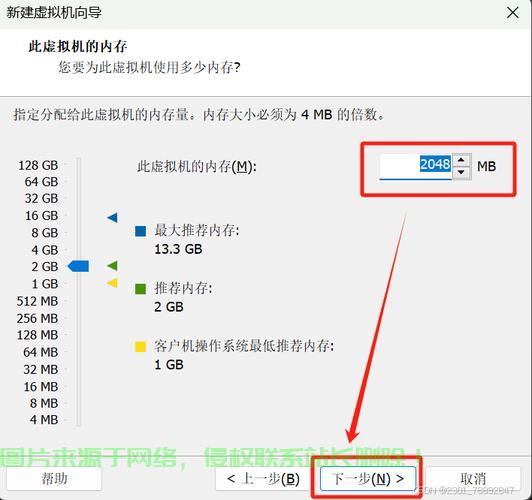Cancel the wizard with 取消
This screenshot has height=500, width=532.
(x=473, y=479)
